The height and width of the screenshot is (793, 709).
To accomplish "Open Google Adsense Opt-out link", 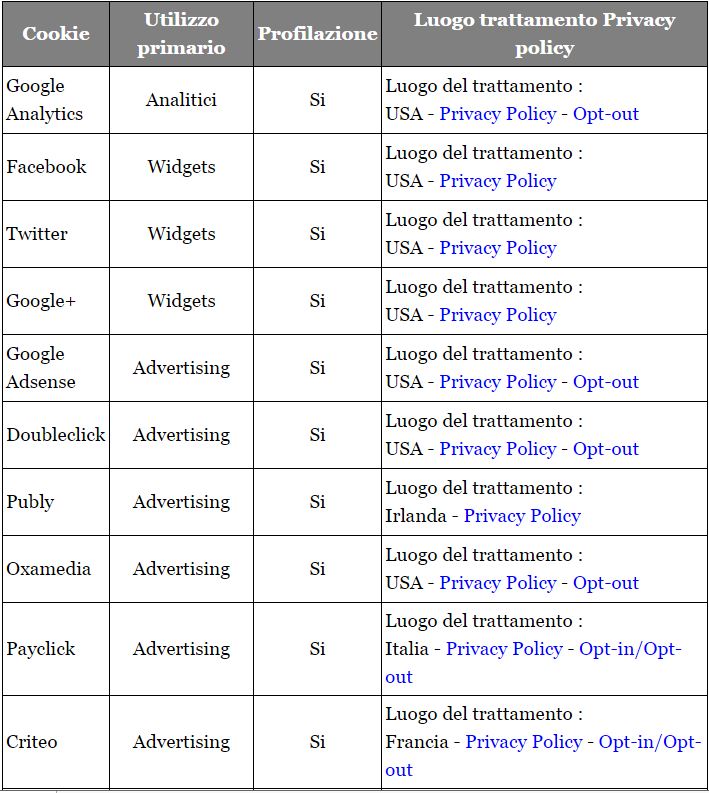I will click(x=605, y=382).
